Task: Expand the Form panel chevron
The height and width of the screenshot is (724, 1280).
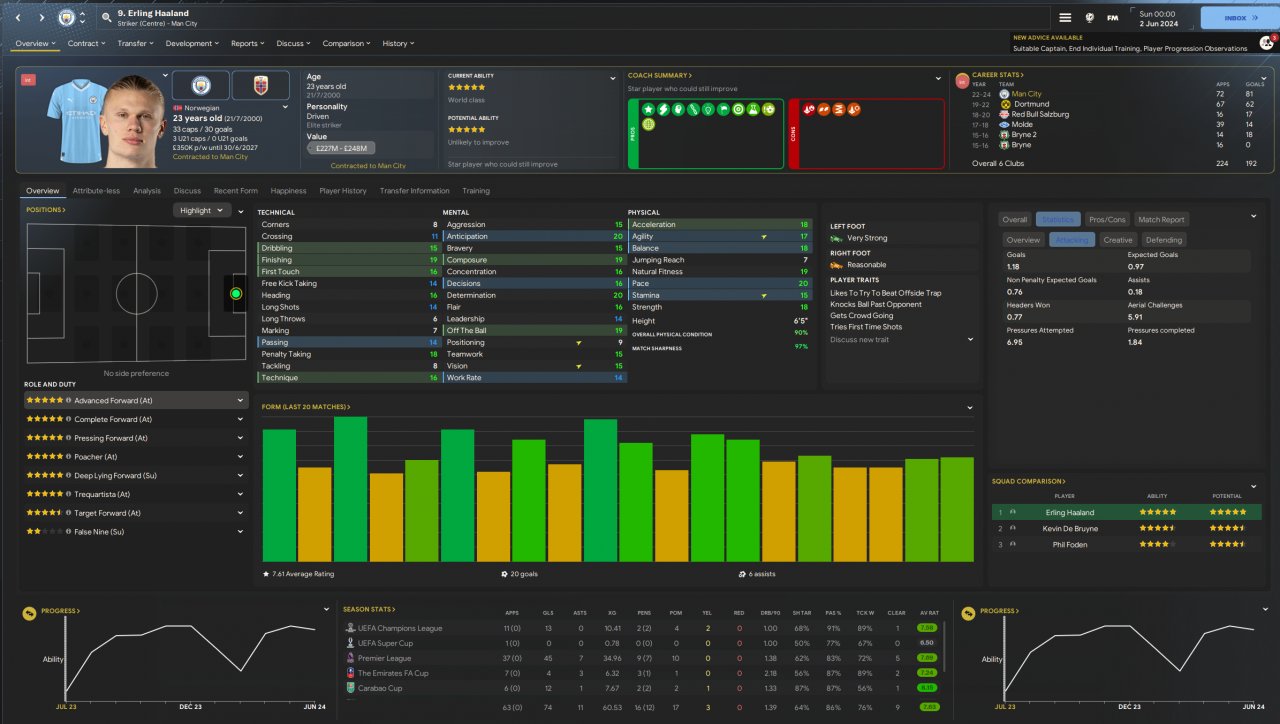Action: [x=969, y=407]
